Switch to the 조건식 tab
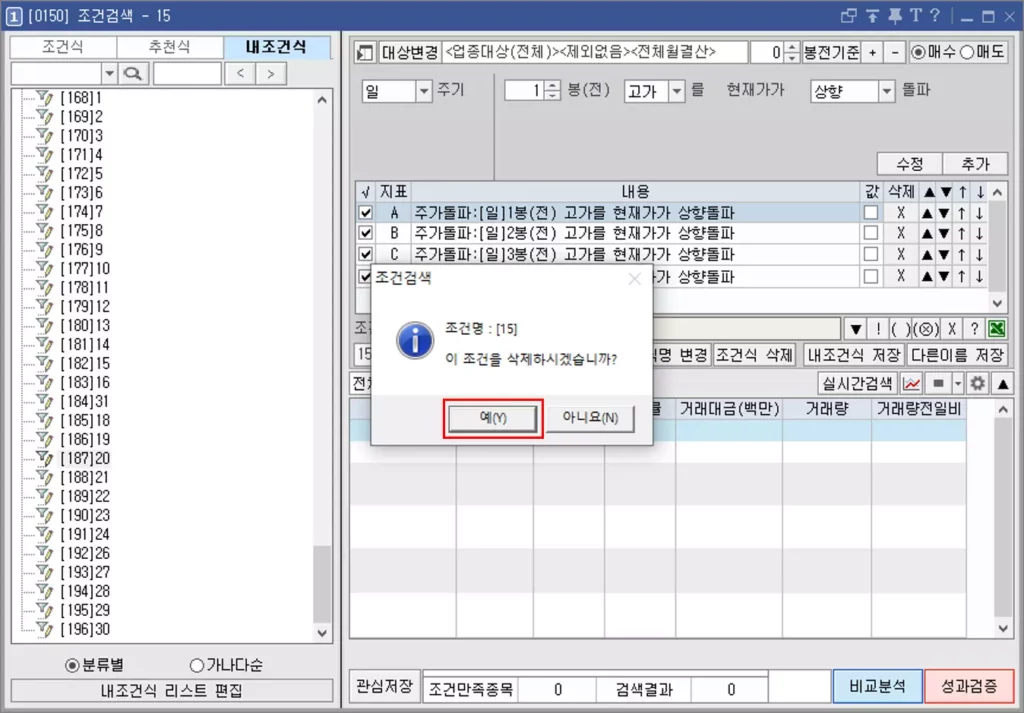Screen dimensions: 1024x713 [63, 47]
